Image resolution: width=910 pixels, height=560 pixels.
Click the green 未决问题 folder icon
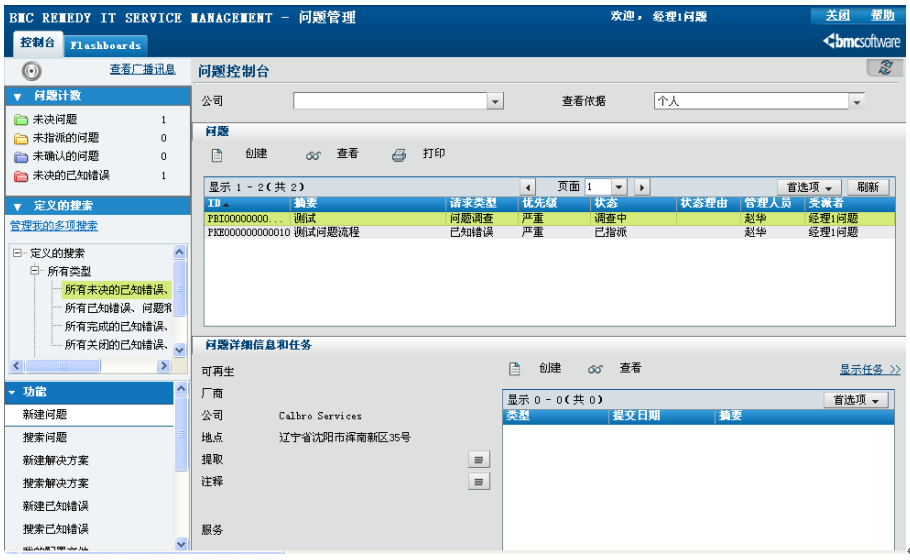click(21, 120)
